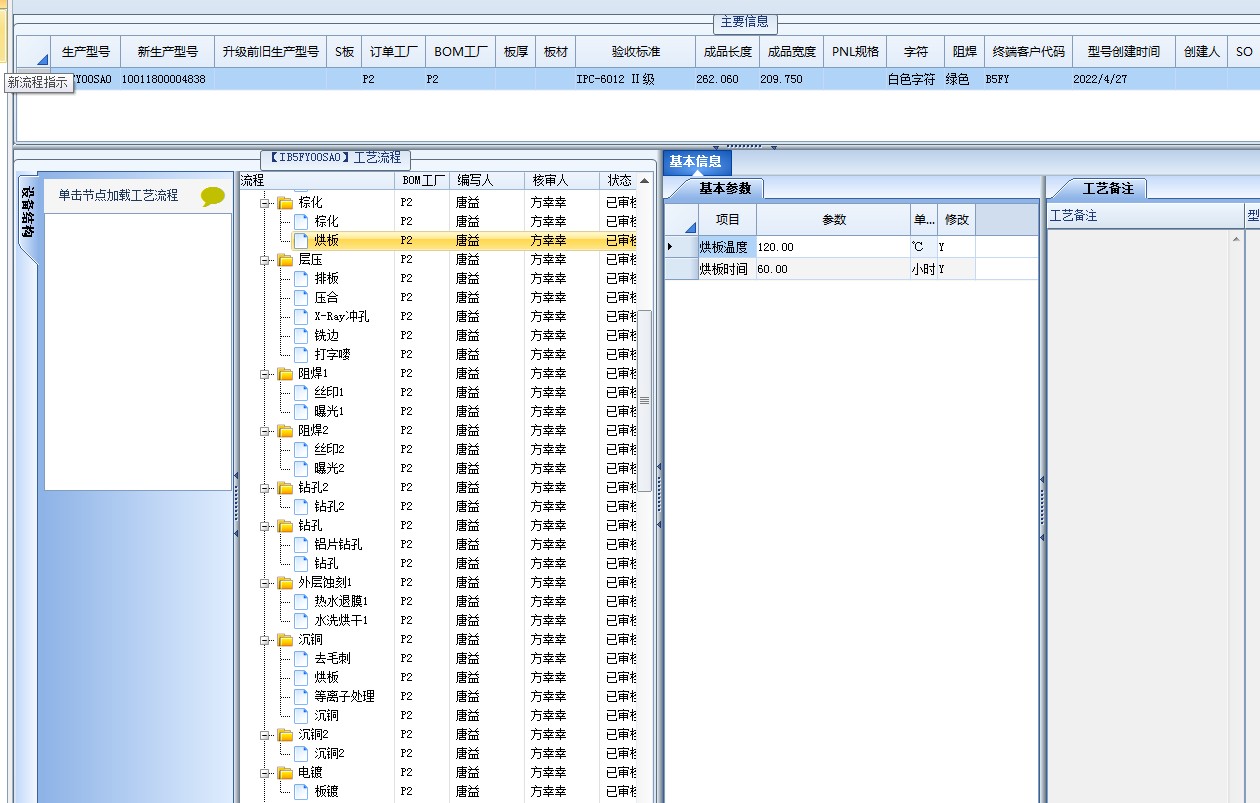Click the page icon beside 丝印2

301,449
